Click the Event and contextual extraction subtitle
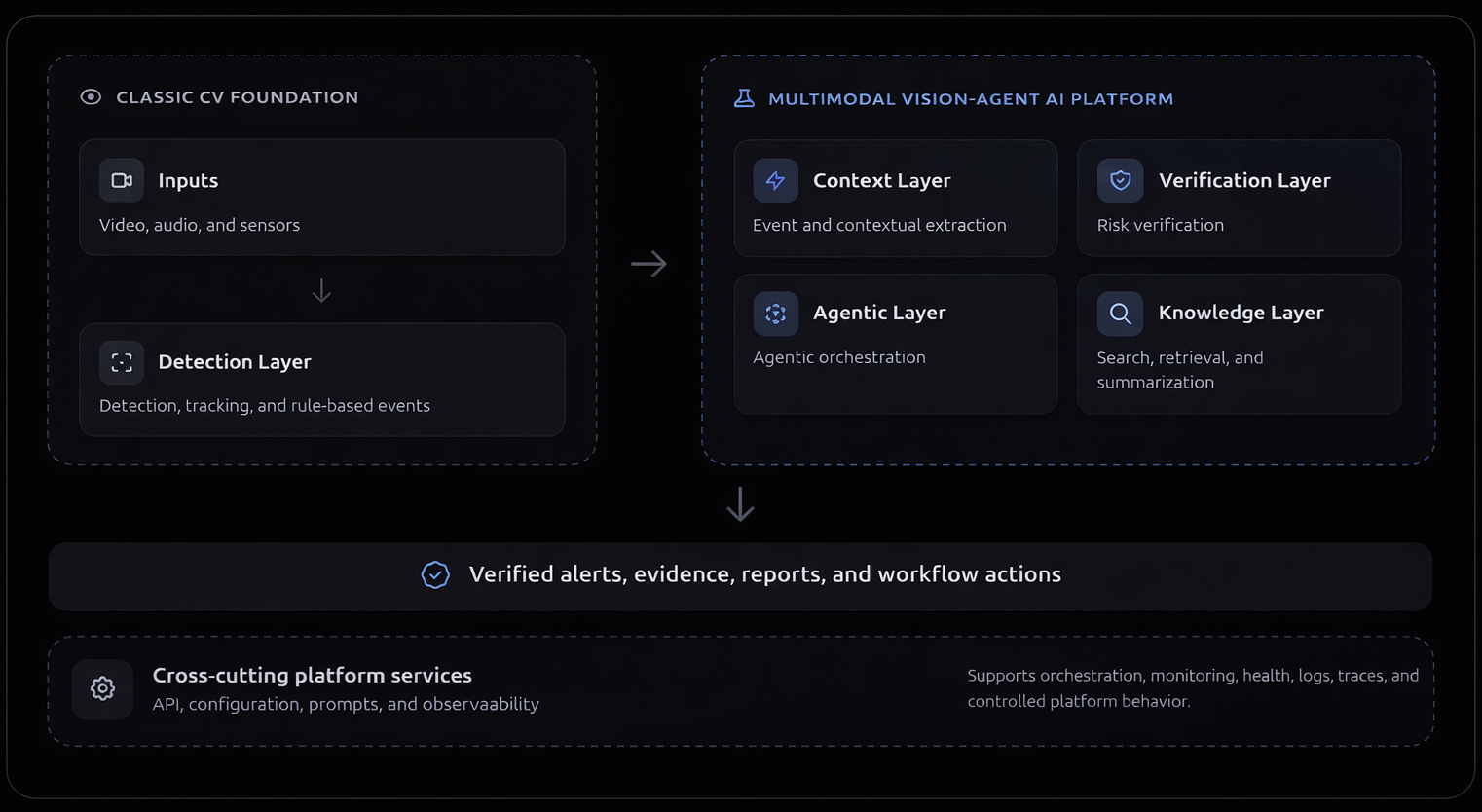This screenshot has width=1482, height=812. click(878, 224)
